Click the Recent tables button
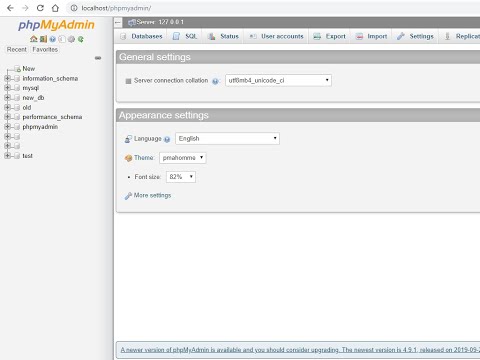 pyautogui.click(x=17, y=50)
